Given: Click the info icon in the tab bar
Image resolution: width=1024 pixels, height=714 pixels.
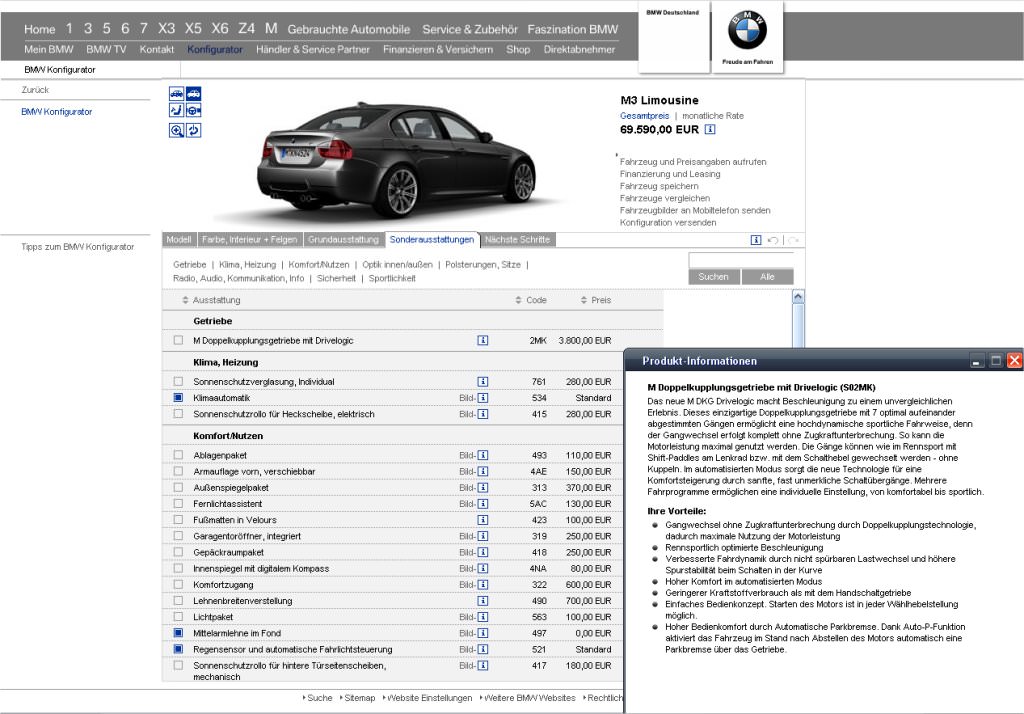Looking at the screenshot, I should click(x=756, y=240).
